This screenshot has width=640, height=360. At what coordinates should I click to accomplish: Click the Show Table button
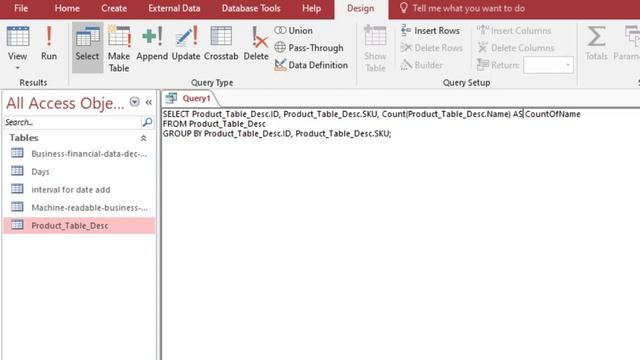(375, 48)
